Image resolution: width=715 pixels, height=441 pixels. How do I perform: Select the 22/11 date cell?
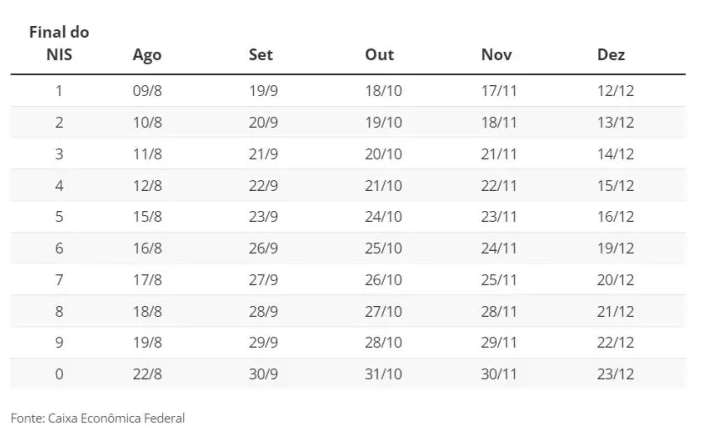click(499, 185)
